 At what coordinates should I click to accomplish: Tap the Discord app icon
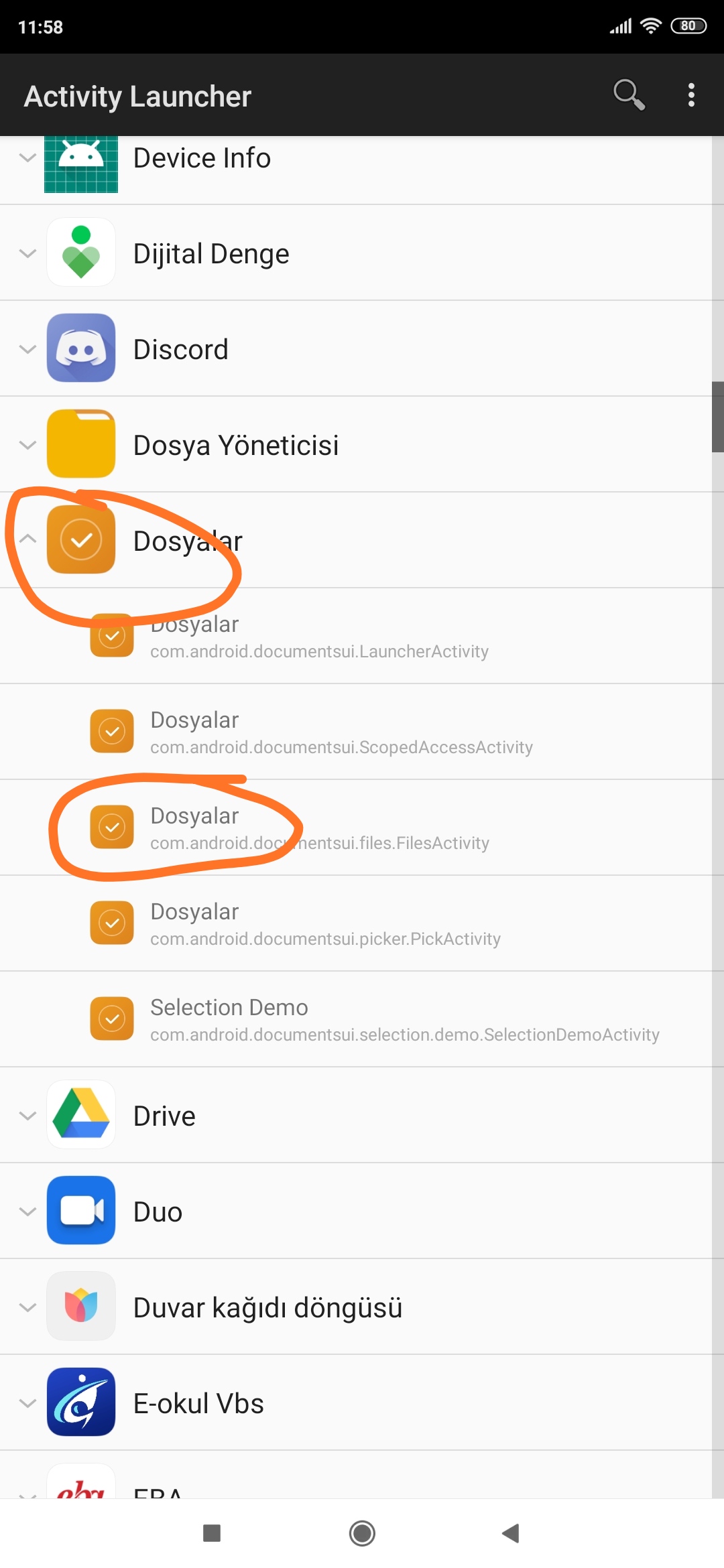pos(81,348)
